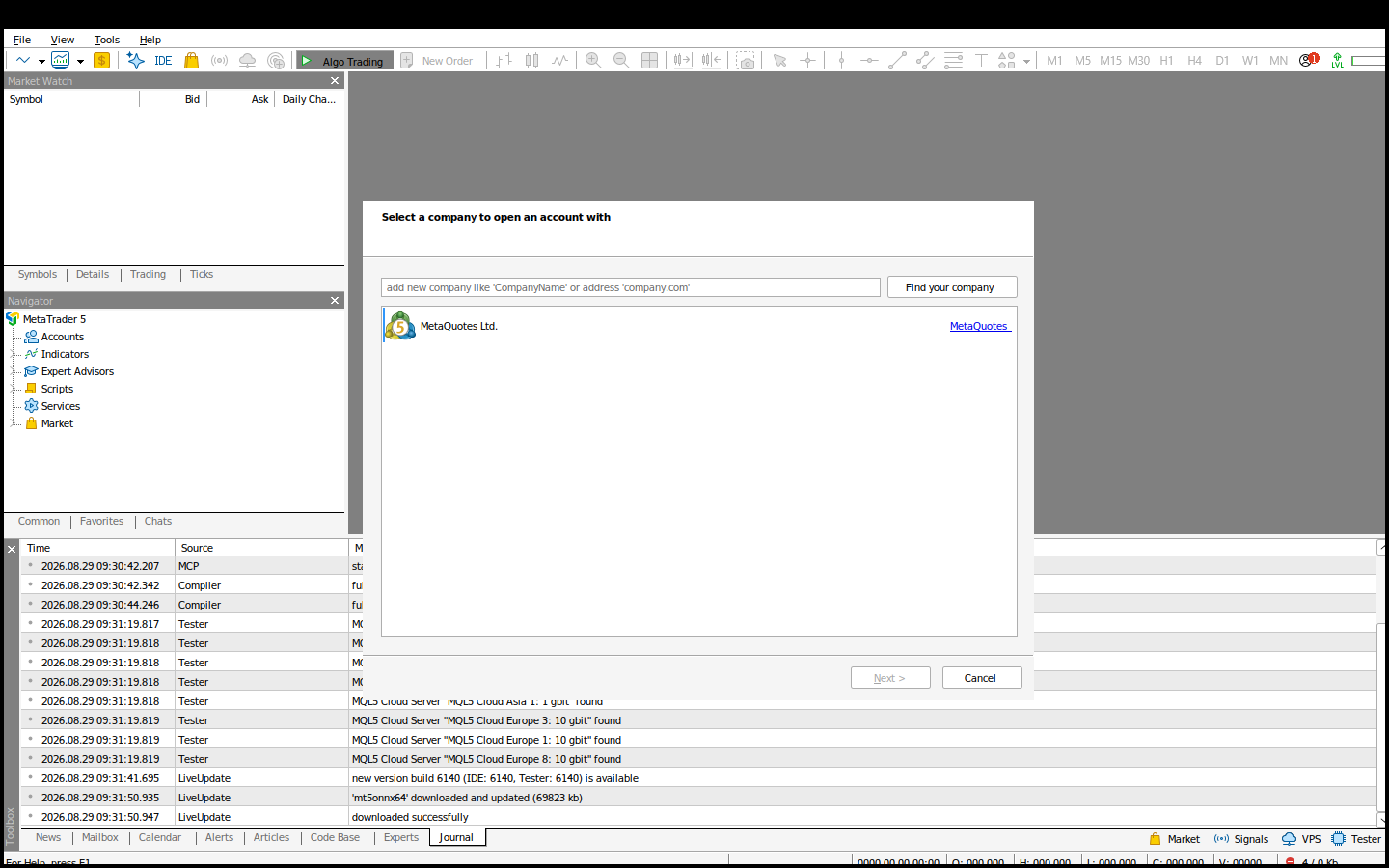This screenshot has width=1389, height=868.
Task: Select the trendline drawing tool
Action: [897, 60]
